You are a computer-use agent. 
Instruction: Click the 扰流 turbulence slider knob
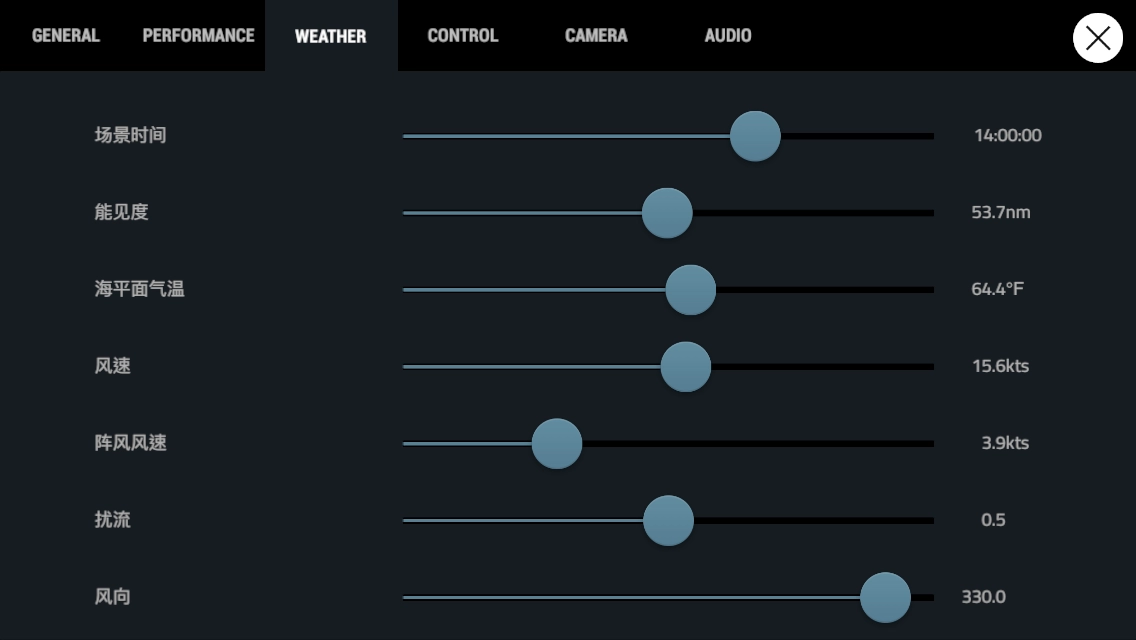click(x=668, y=521)
